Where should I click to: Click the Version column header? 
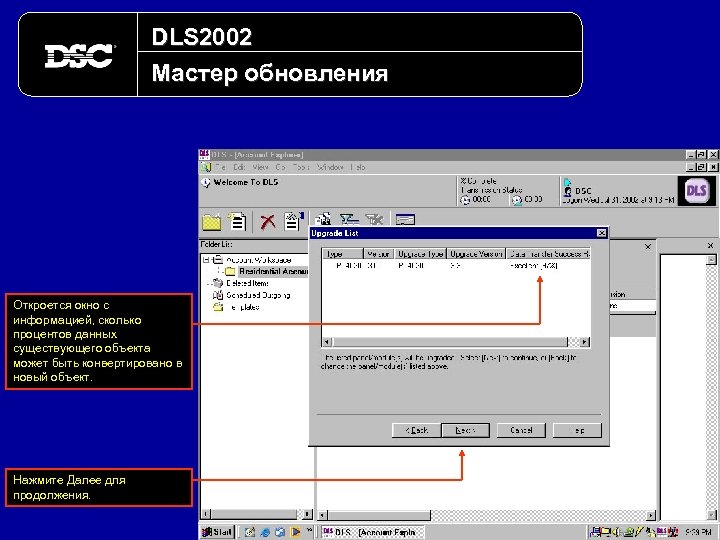point(379,254)
